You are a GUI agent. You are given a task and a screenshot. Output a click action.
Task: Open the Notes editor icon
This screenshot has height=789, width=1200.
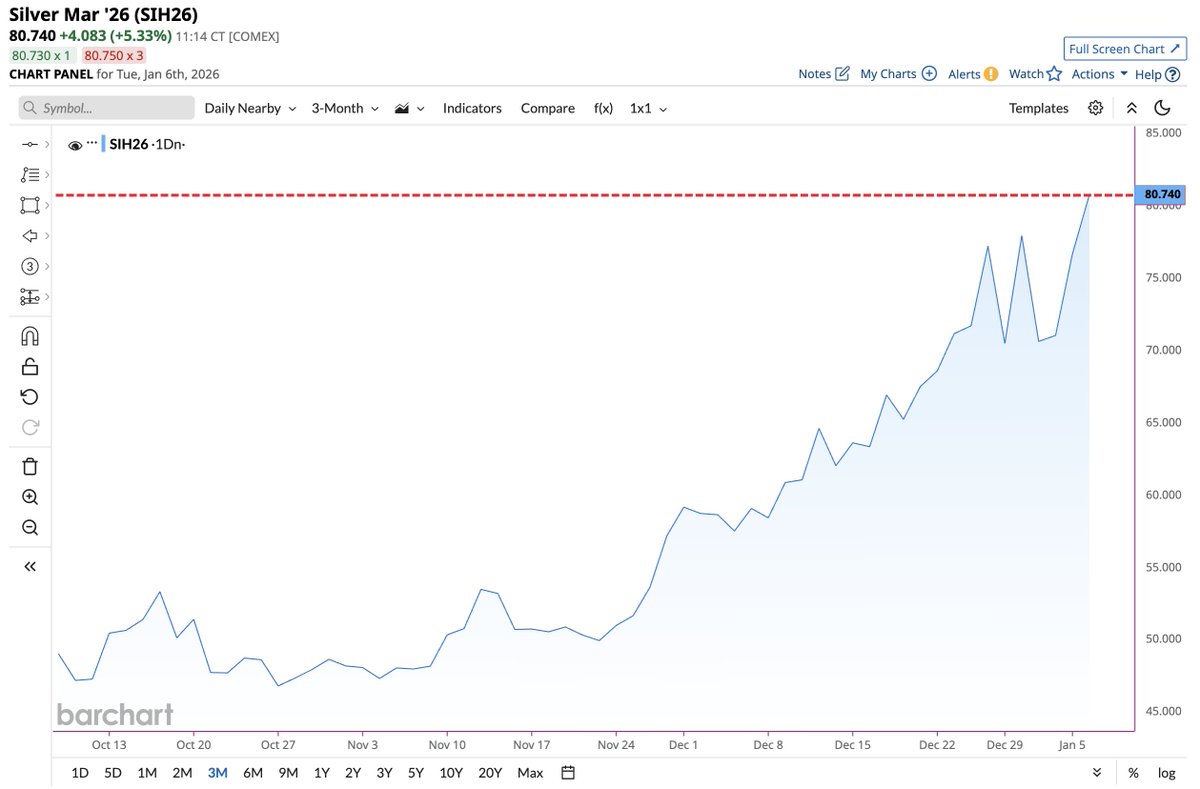tap(842, 74)
